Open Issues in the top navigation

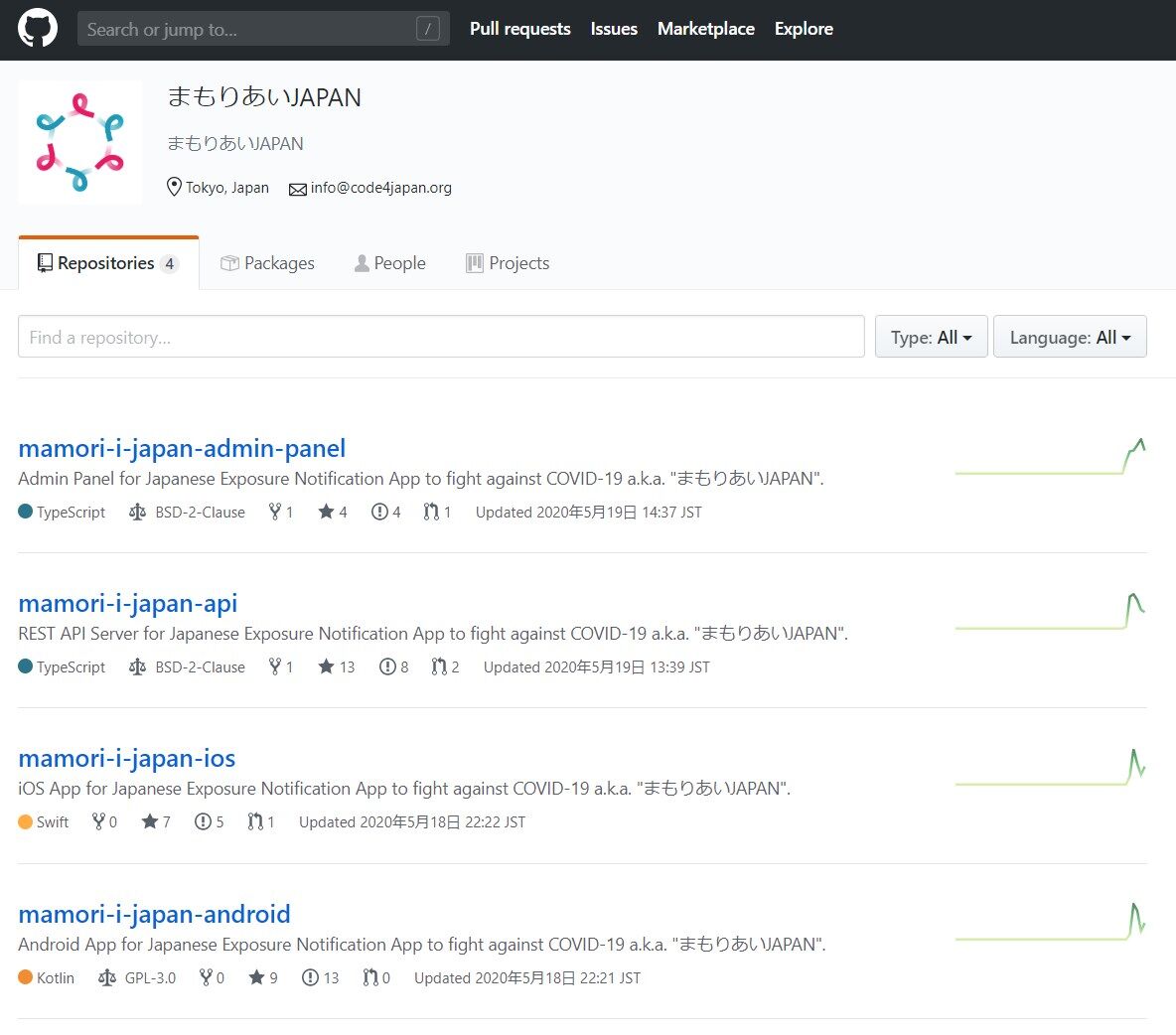[x=614, y=29]
